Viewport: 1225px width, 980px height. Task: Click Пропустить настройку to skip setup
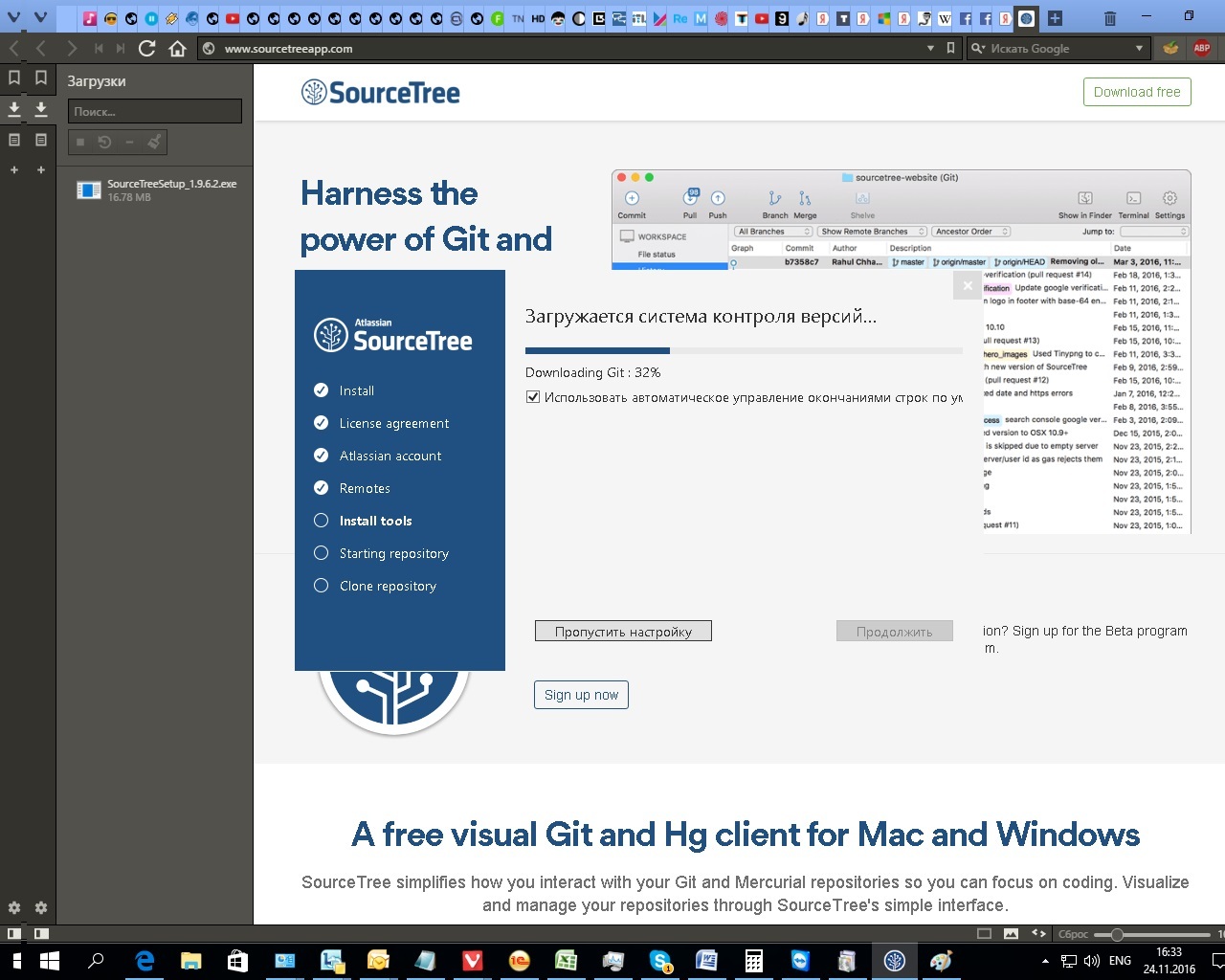(623, 632)
